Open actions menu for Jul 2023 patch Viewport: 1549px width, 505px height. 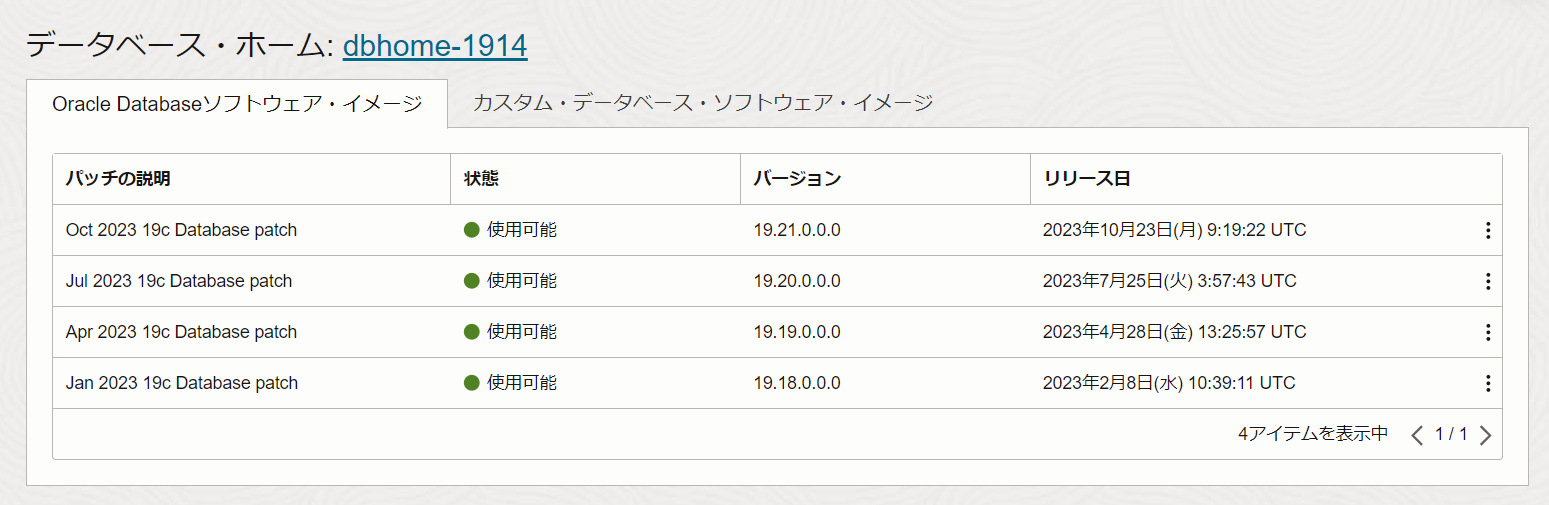(1487, 282)
